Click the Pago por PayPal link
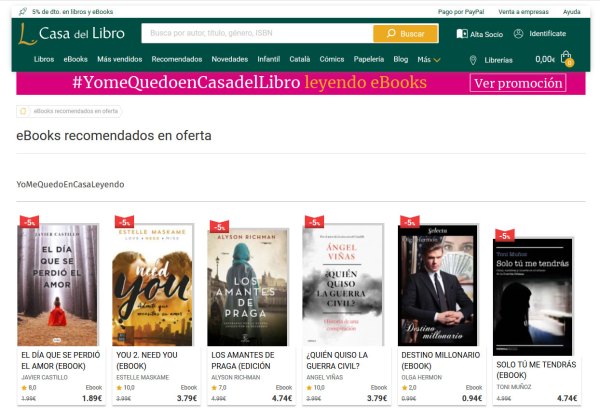This screenshot has height=417, width=600. 461,12
